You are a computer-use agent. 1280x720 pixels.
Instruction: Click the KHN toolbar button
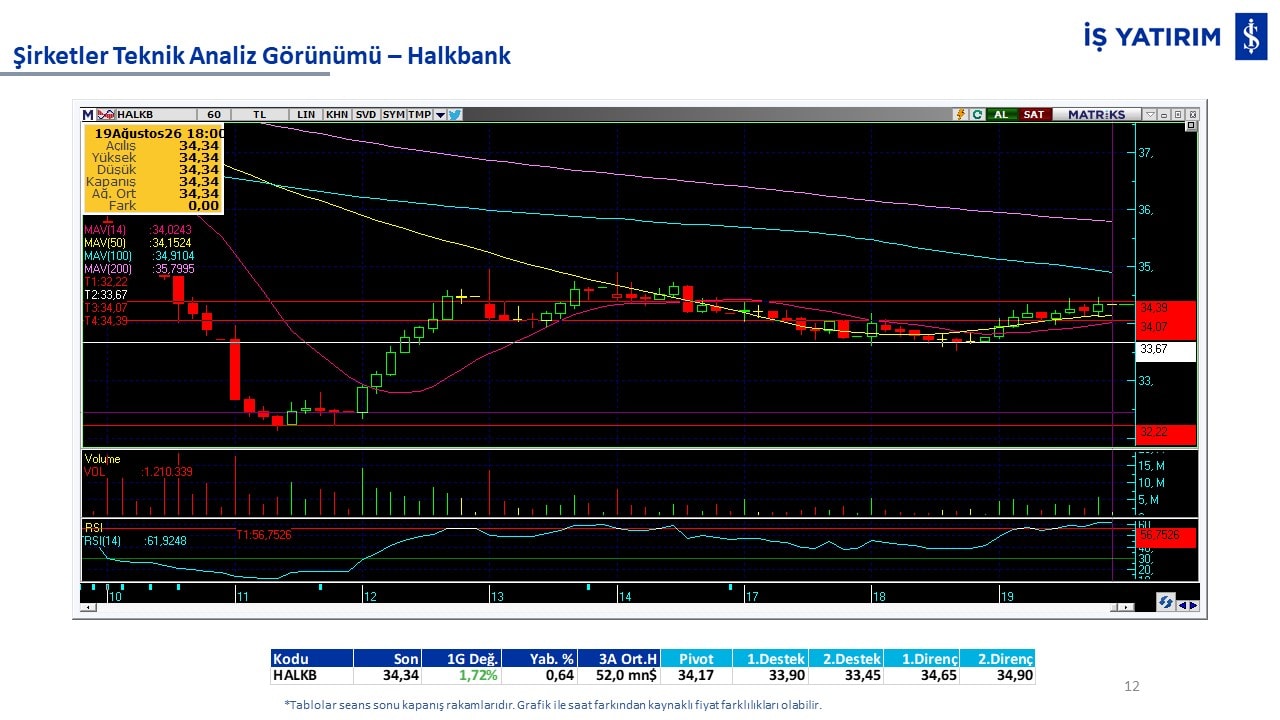(337, 114)
